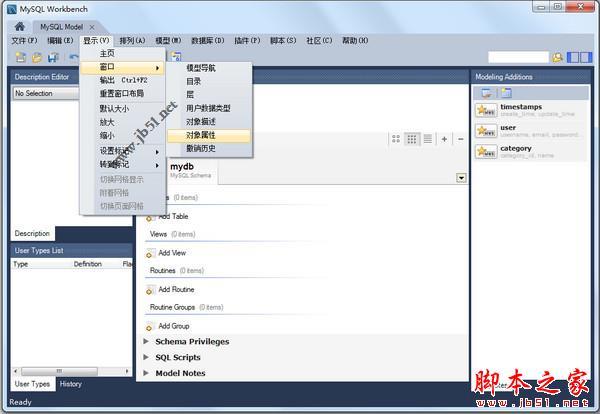Click the home tab icon
600x414 pixels.
(x=20, y=27)
